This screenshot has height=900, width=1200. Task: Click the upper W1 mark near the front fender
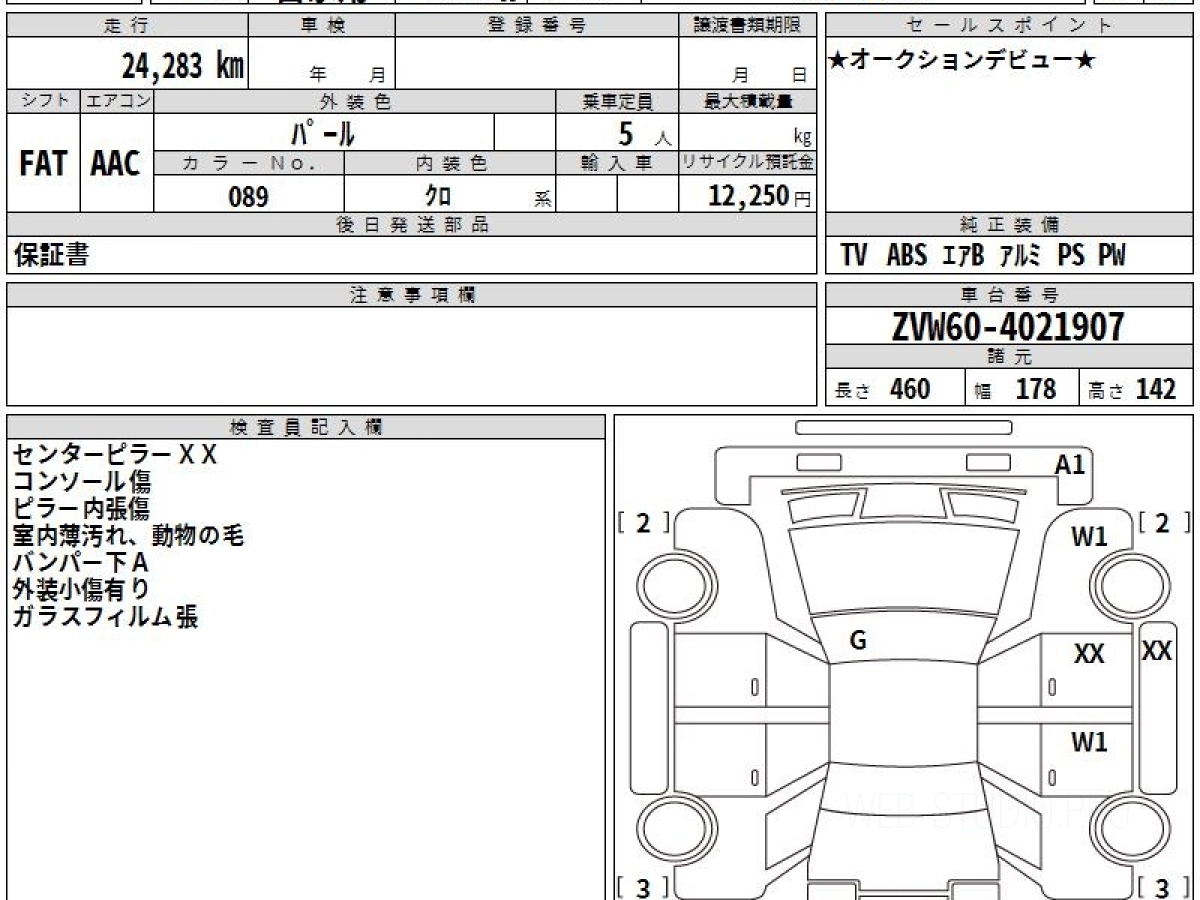point(1089,538)
